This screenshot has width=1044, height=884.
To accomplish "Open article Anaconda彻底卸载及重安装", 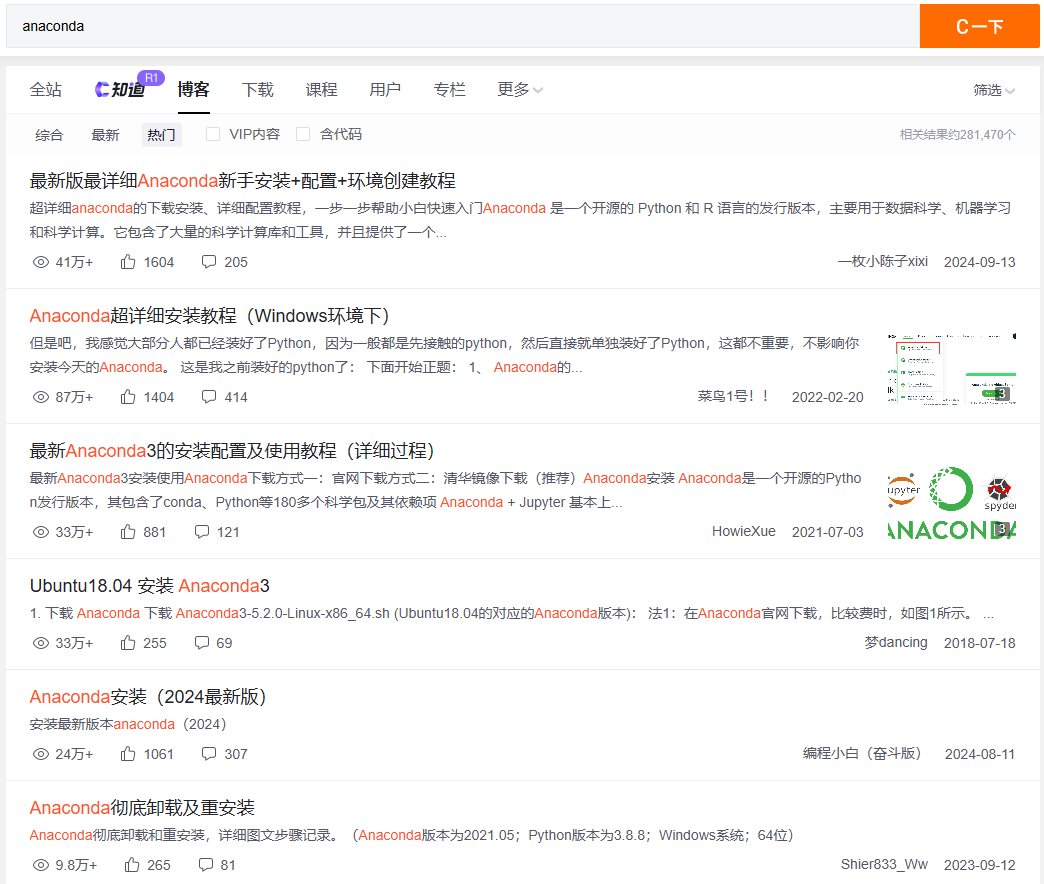I will point(142,808).
